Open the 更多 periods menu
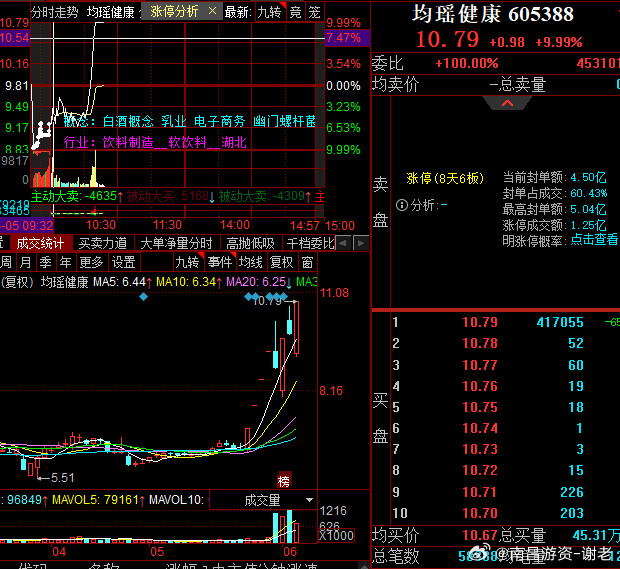The width and height of the screenshot is (620, 569). (91, 262)
